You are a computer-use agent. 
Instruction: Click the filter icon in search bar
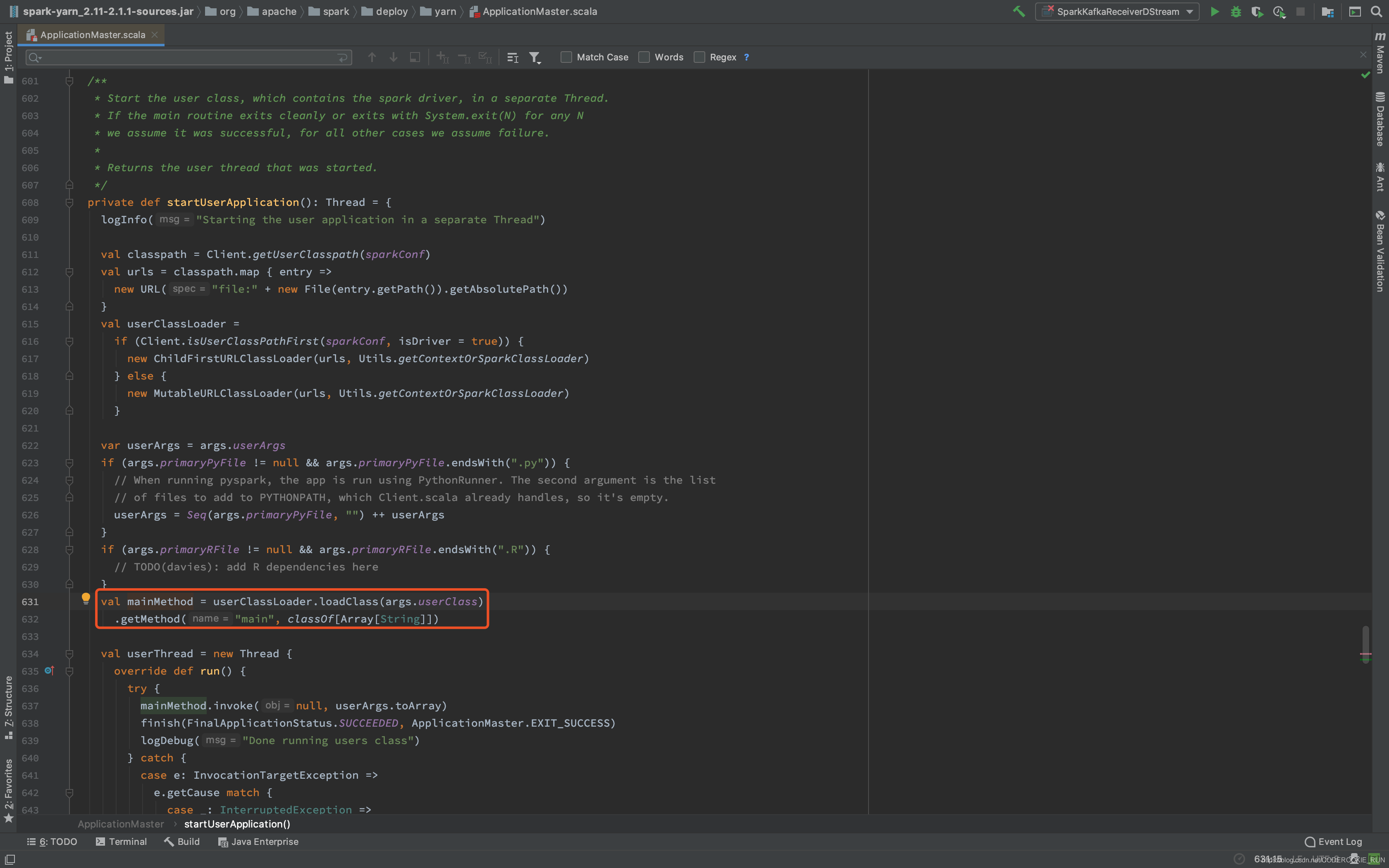click(537, 57)
